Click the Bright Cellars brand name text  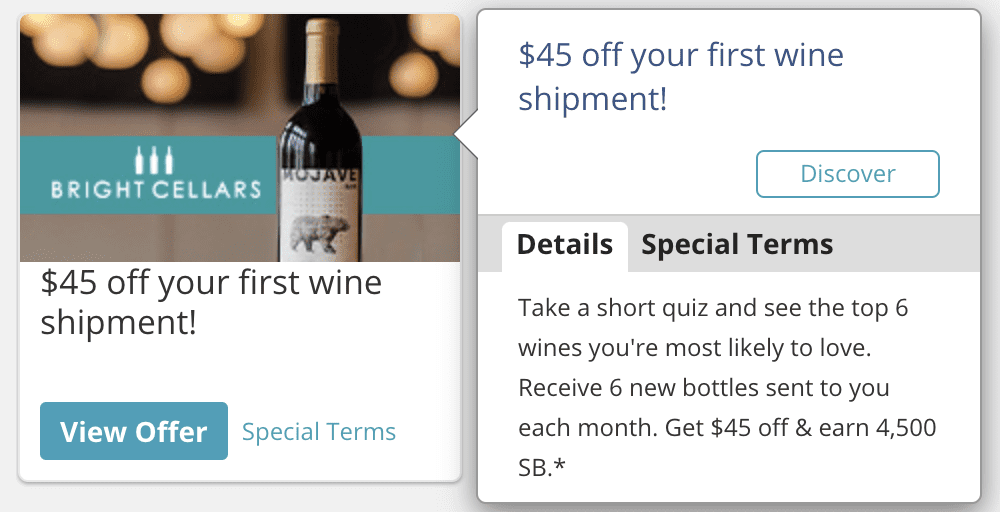[155, 189]
